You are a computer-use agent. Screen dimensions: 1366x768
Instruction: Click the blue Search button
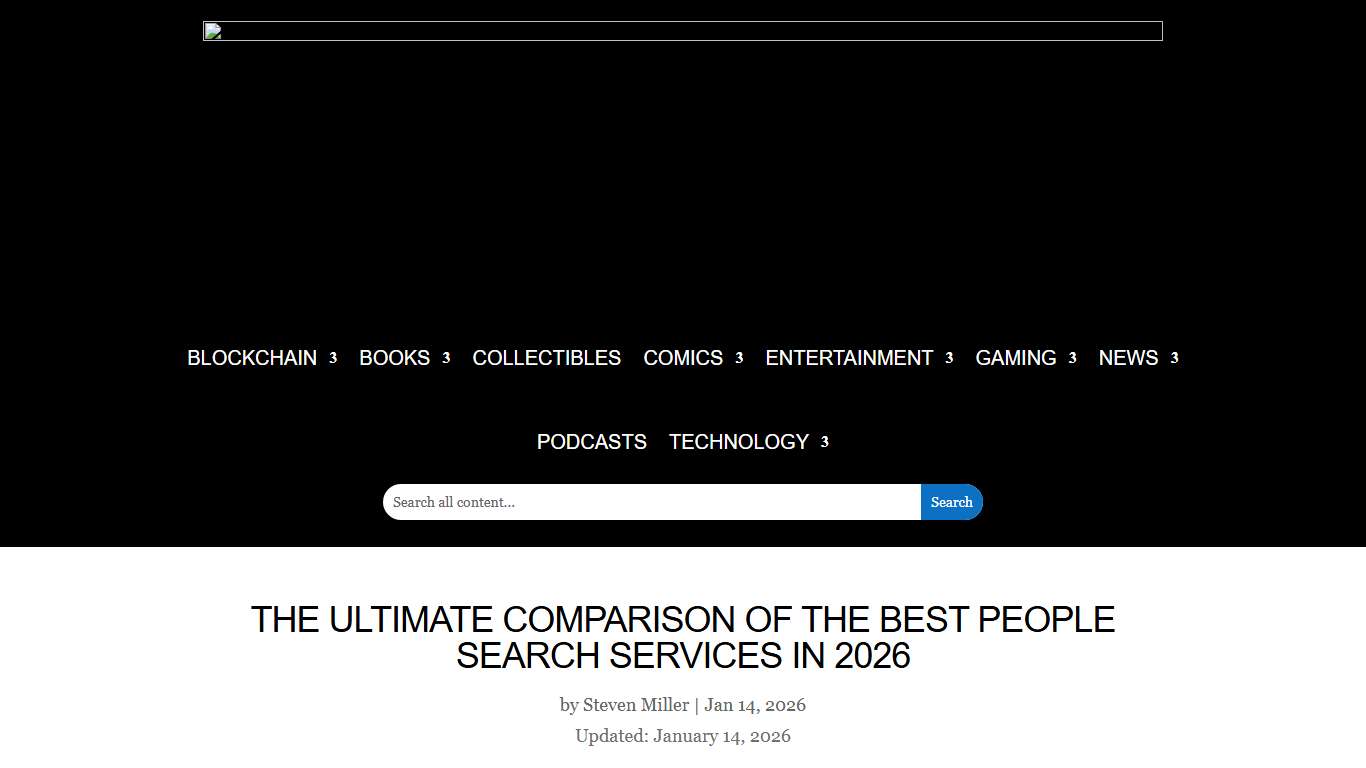tap(951, 502)
